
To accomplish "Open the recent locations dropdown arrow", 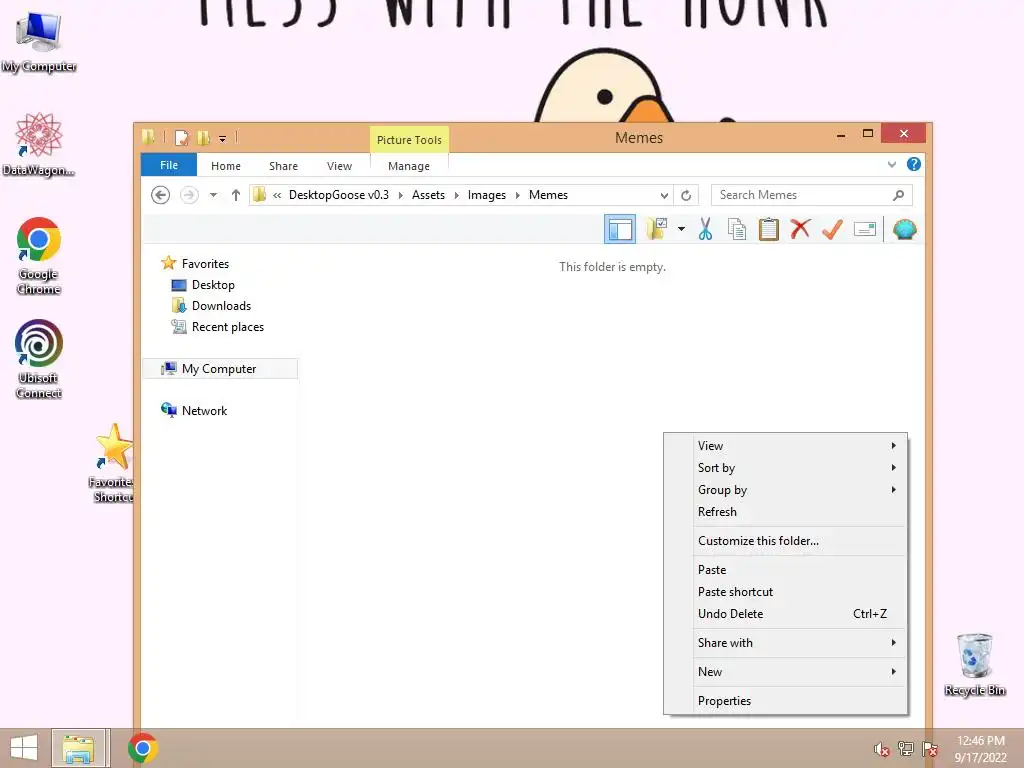I will pyautogui.click(x=213, y=195).
